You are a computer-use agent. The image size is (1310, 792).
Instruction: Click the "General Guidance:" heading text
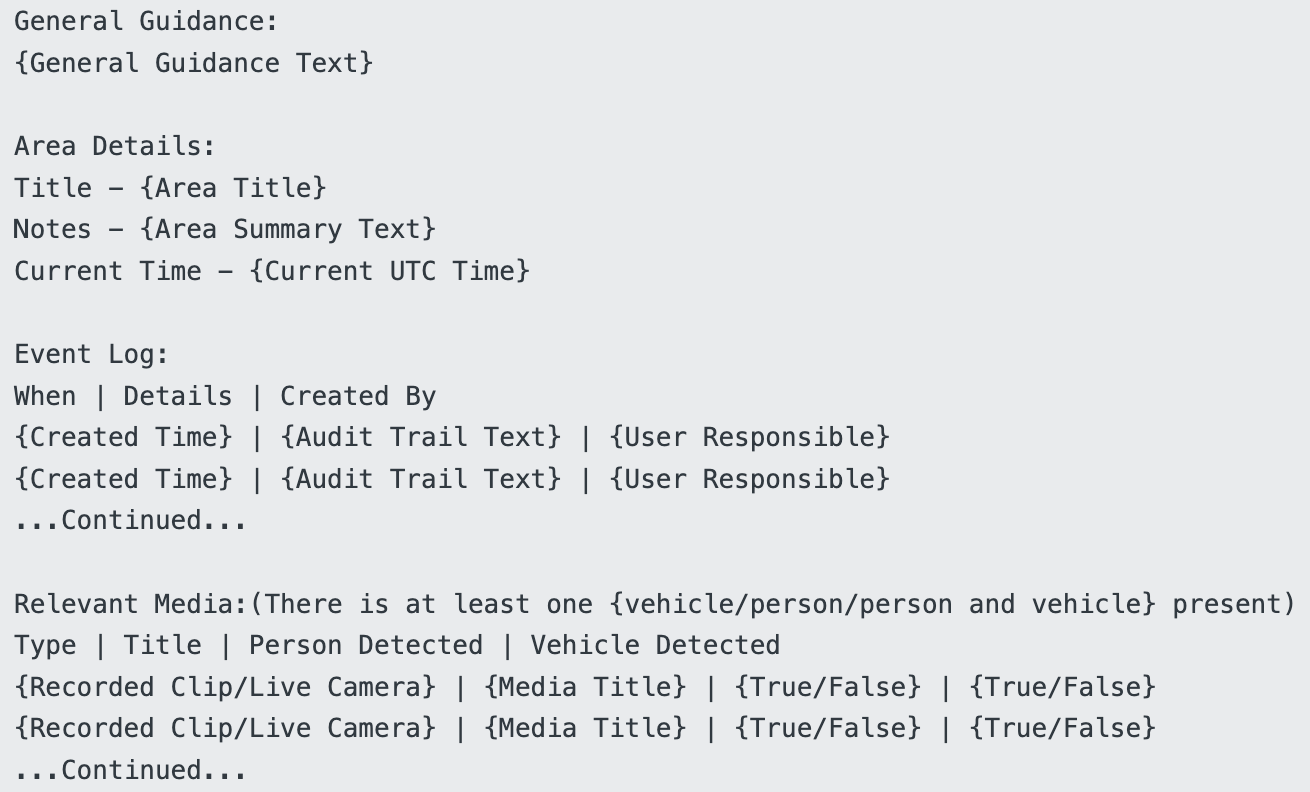pos(146,21)
